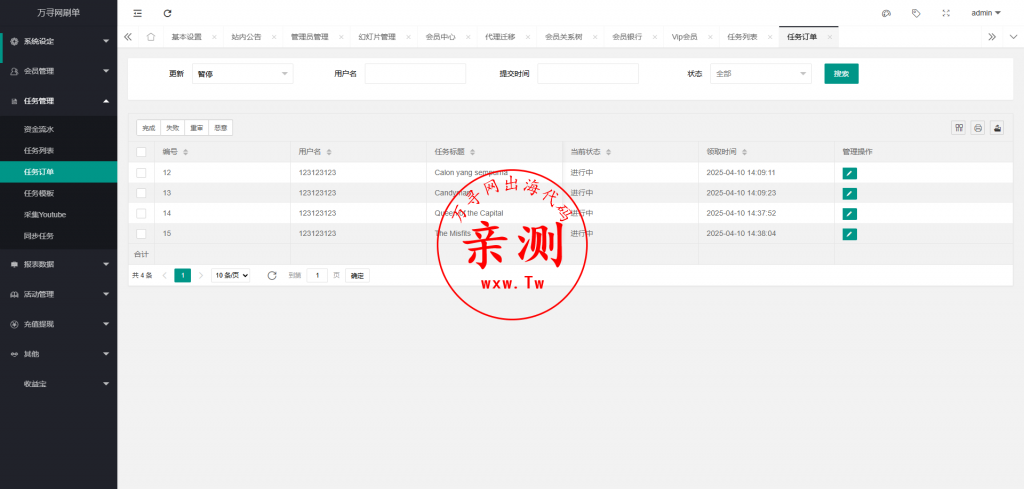Image resolution: width=1024 pixels, height=489 pixels.
Task: Sort by 用户名 column arrows
Action: coord(329,152)
